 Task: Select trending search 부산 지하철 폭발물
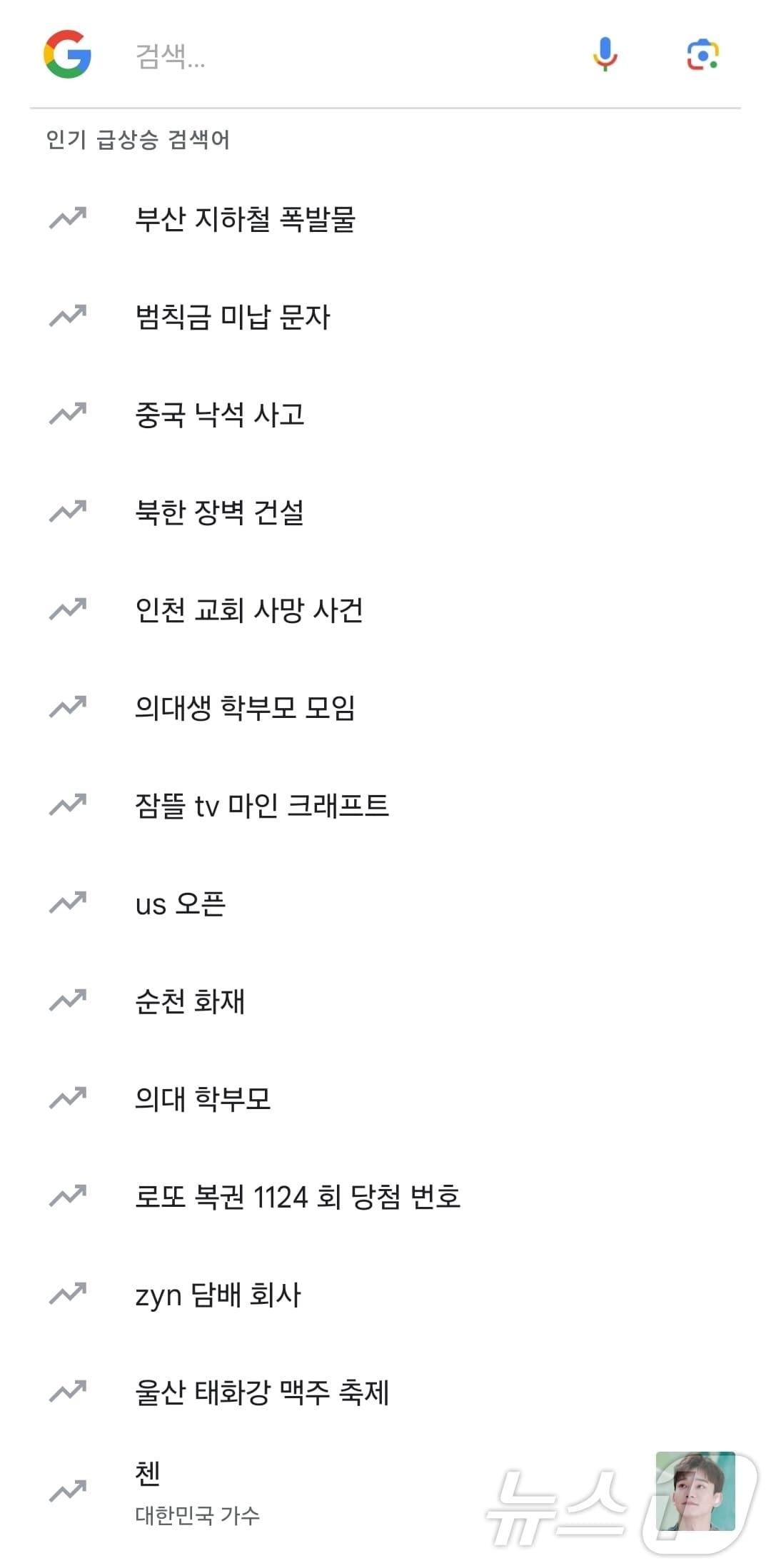coord(245,218)
